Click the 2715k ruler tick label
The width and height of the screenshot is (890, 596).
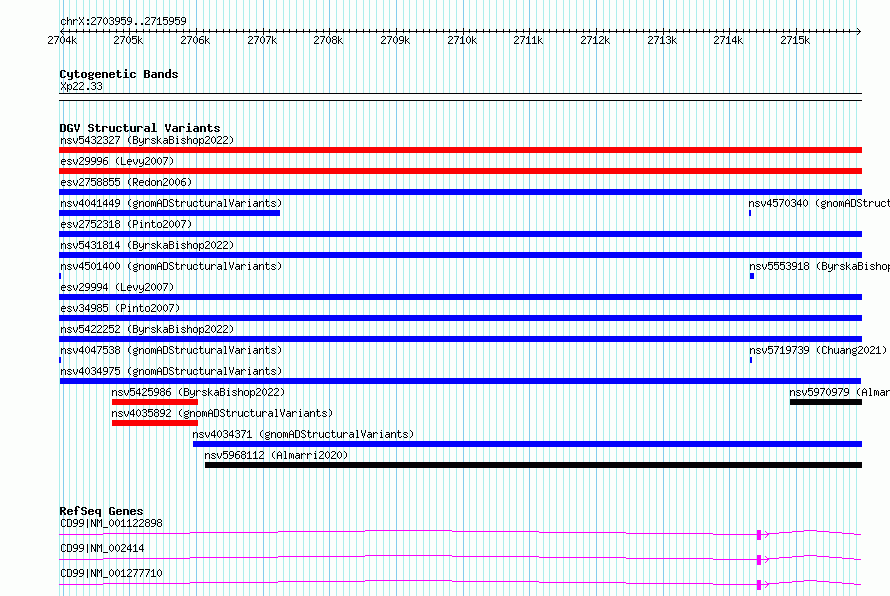pyautogui.click(x=795, y=40)
